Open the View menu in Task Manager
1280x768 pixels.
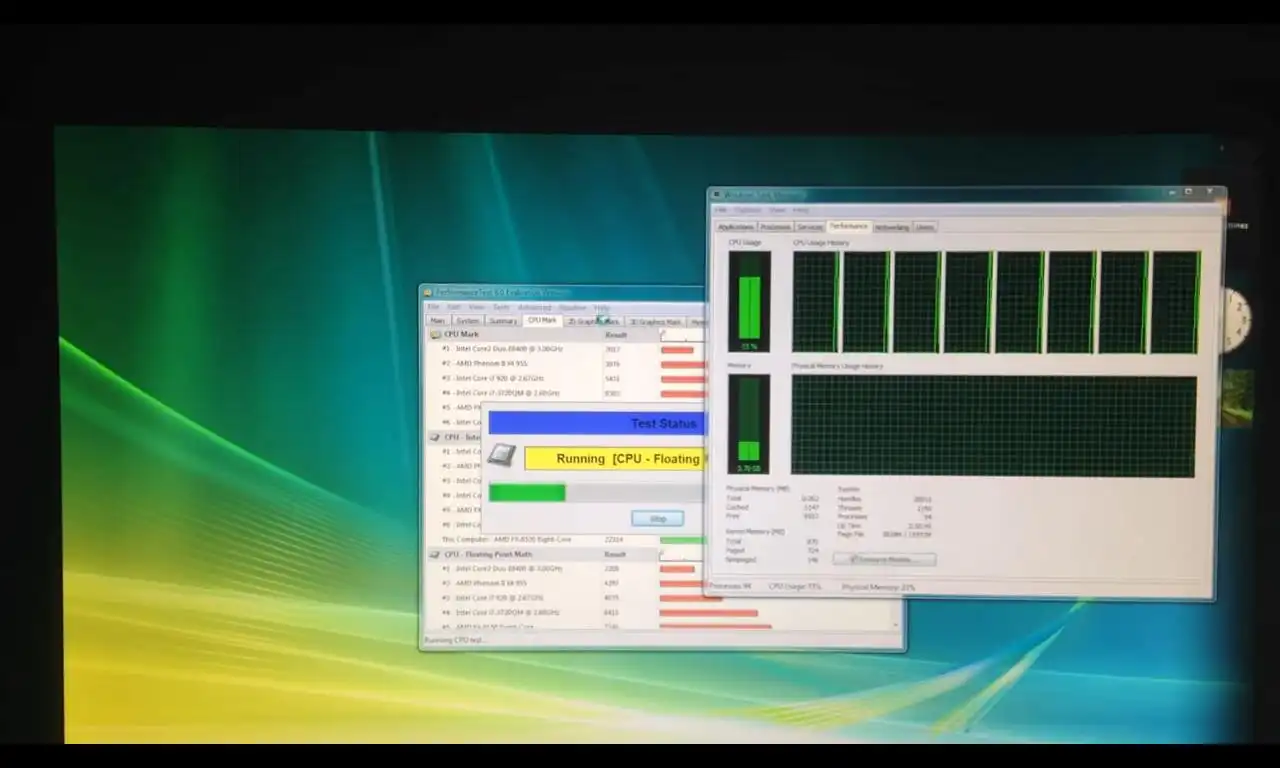tap(777, 210)
